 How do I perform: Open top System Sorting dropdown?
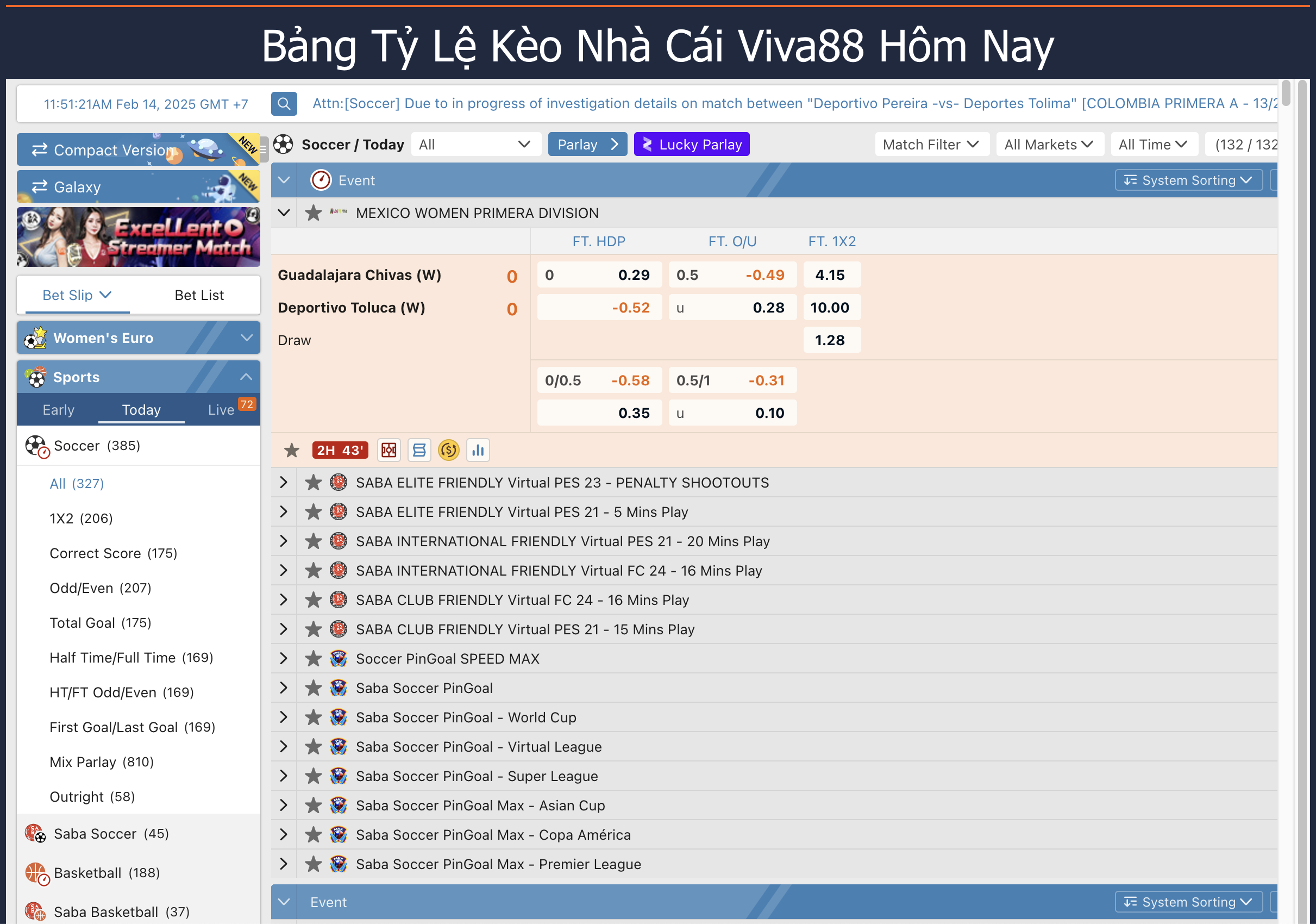(x=1188, y=180)
